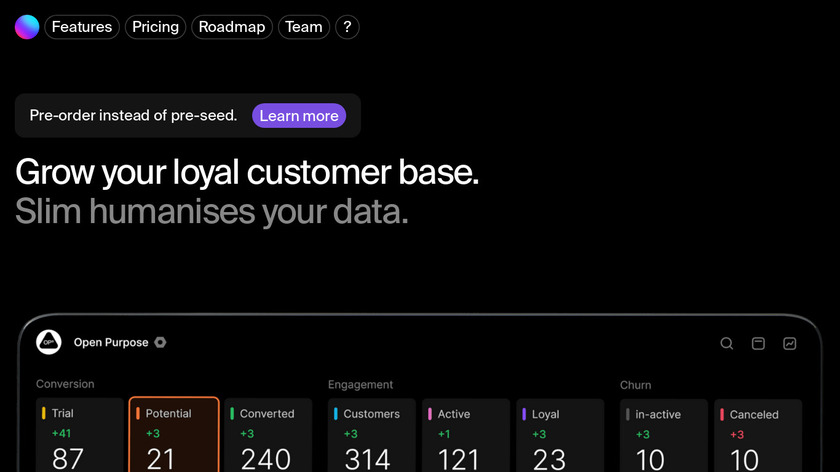Click the Open Purpose logo avatar

[x=49, y=342]
